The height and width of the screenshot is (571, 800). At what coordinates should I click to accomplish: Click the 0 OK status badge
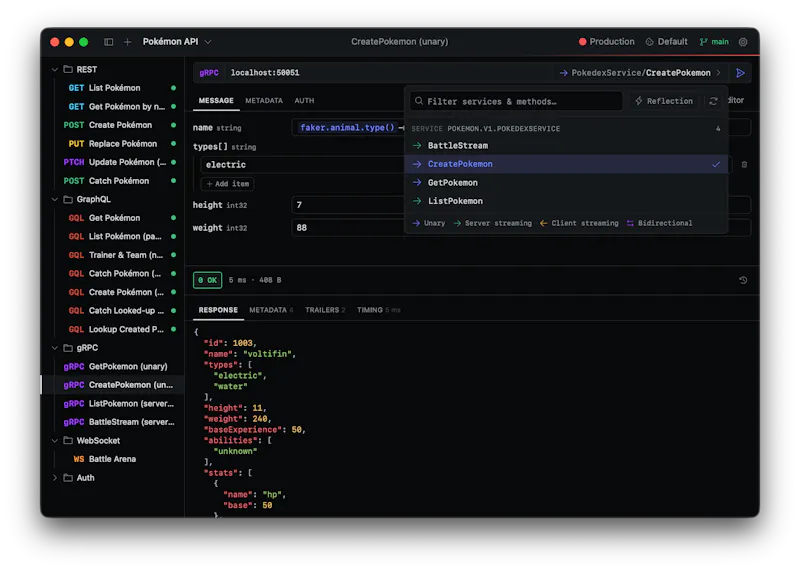[x=208, y=280]
